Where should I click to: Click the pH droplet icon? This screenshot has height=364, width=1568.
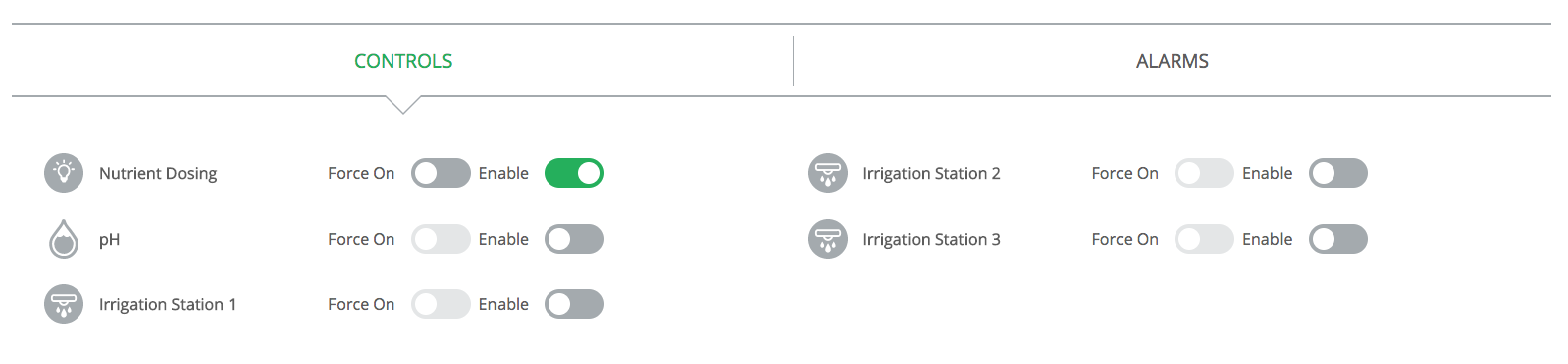(64, 239)
